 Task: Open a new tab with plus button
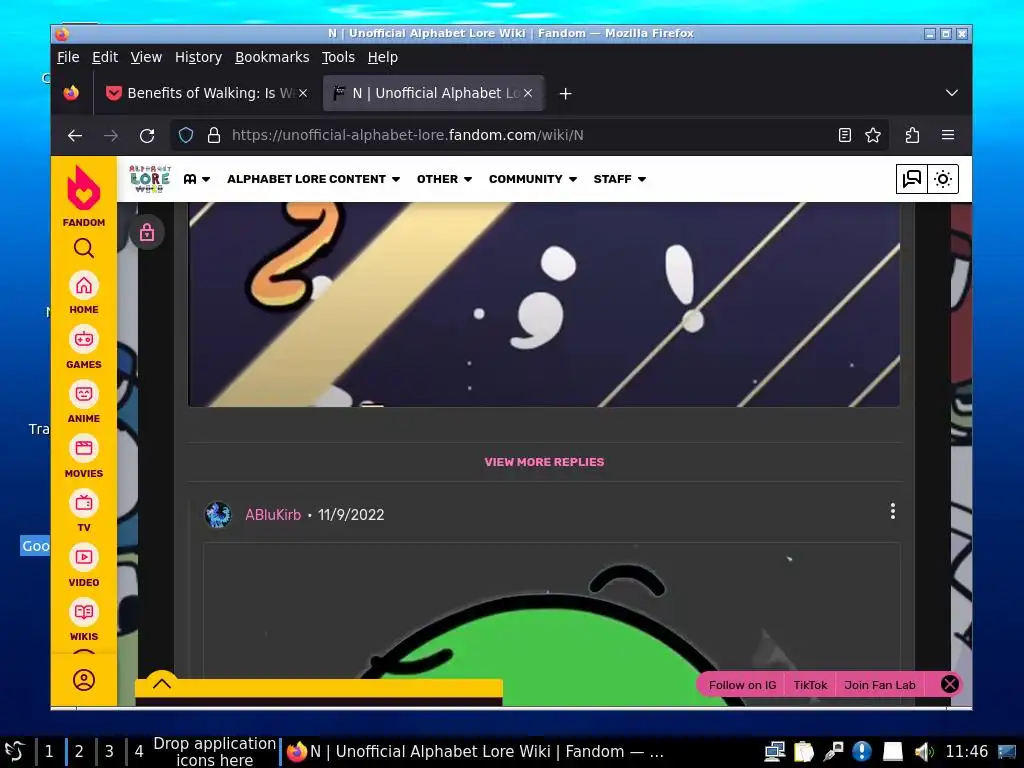point(566,93)
